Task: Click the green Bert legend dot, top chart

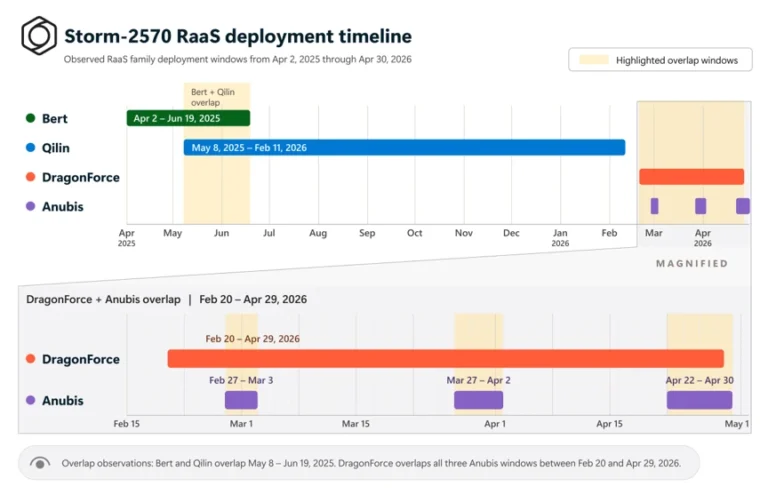Action: (30, 118)
